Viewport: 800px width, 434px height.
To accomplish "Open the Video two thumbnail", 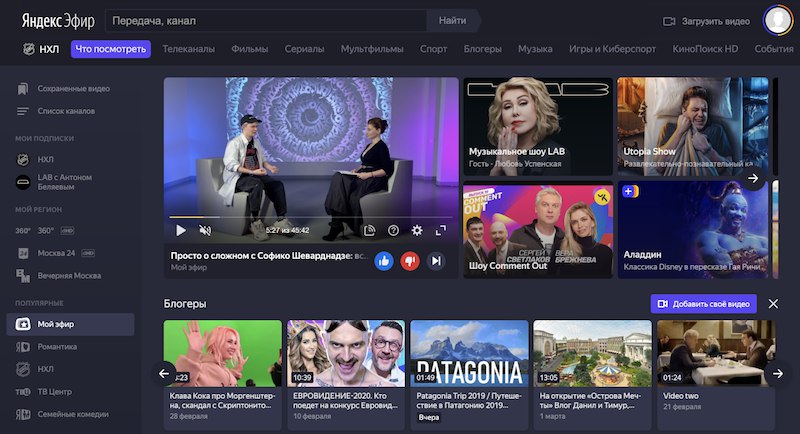I will coord(716,353).
